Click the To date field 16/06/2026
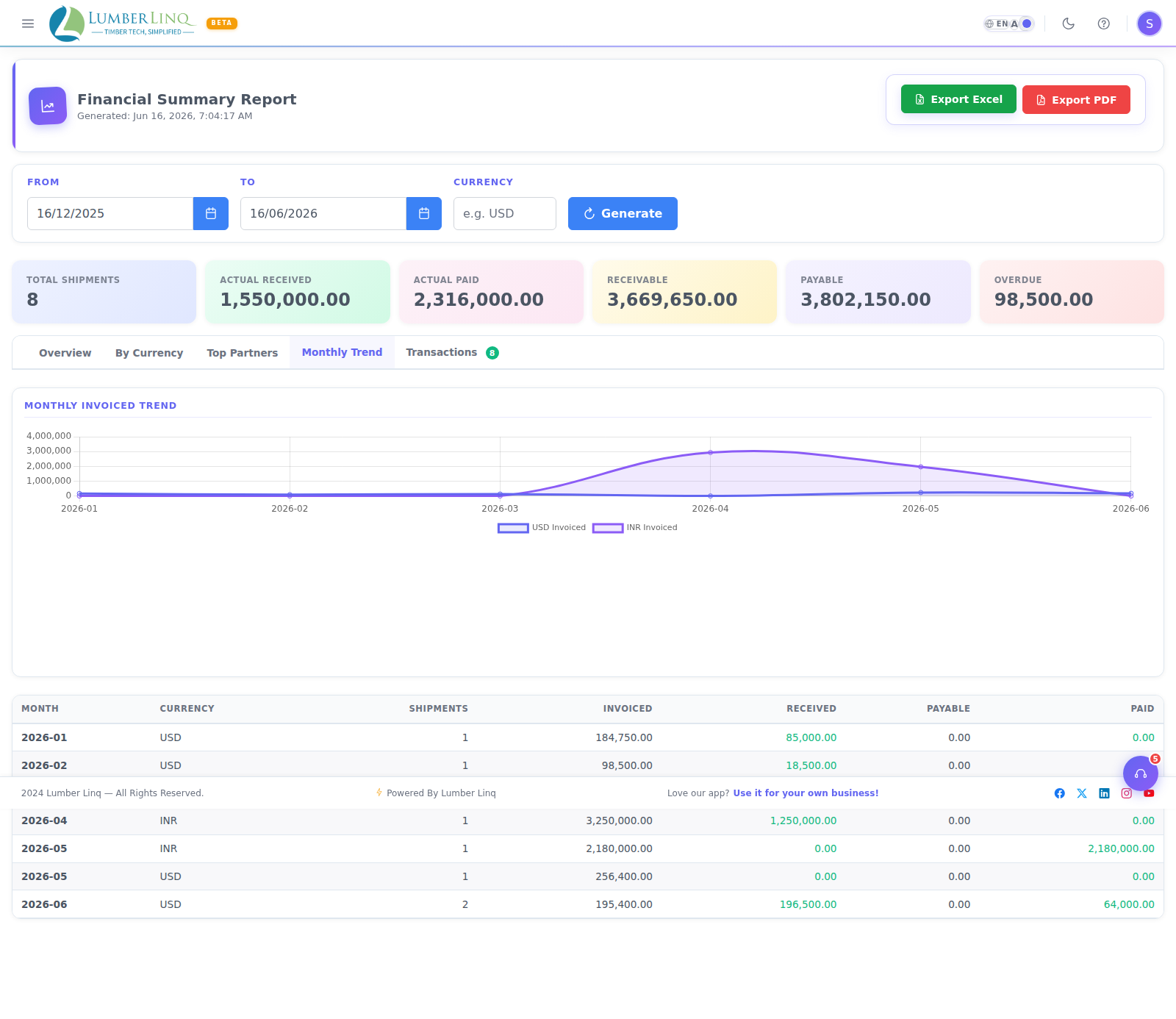The width and height of the screenshot is (1176, 1019). coord(323,213)
